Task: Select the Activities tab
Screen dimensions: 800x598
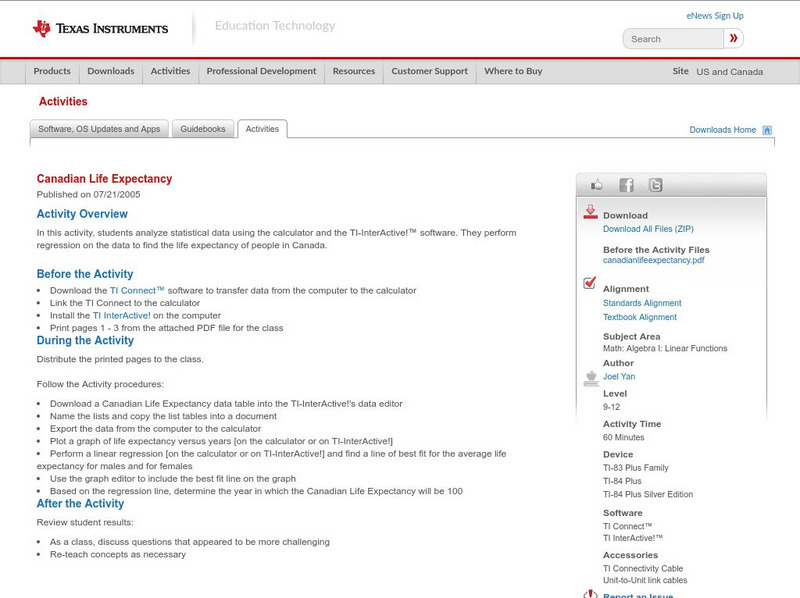Action: pos(262,129)
